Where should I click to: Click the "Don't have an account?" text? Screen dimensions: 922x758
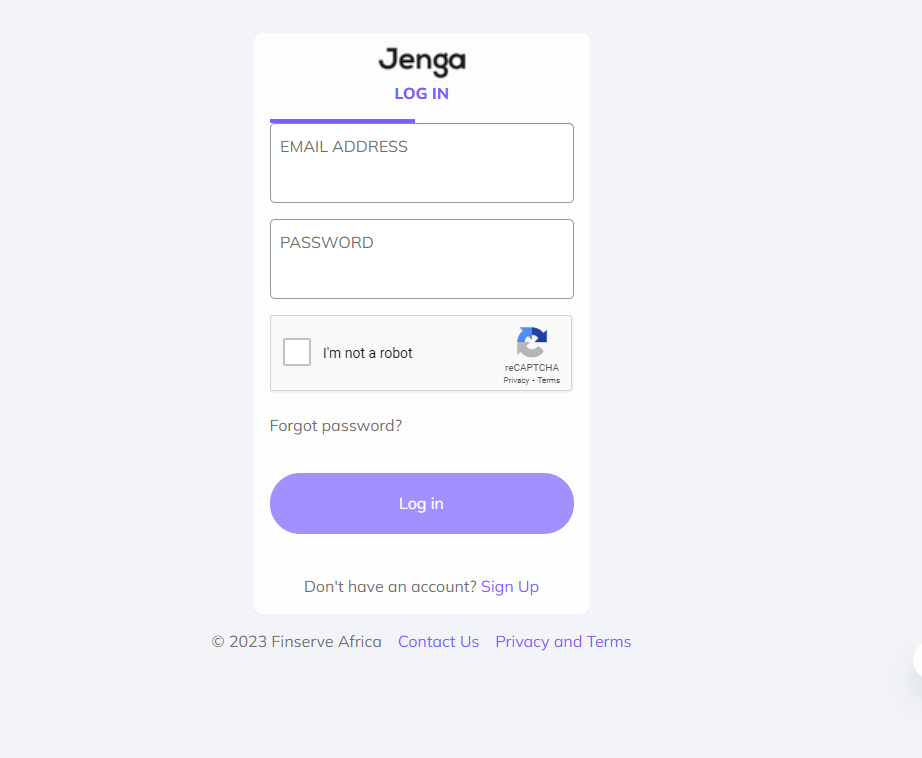(x=390, y=587)
